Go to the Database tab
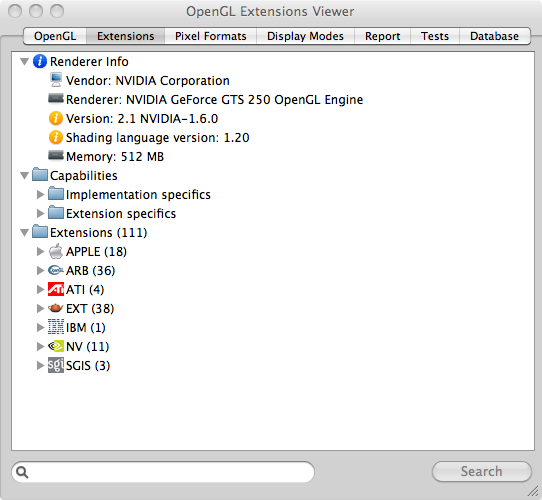542x500 pixels. point(495,36)
